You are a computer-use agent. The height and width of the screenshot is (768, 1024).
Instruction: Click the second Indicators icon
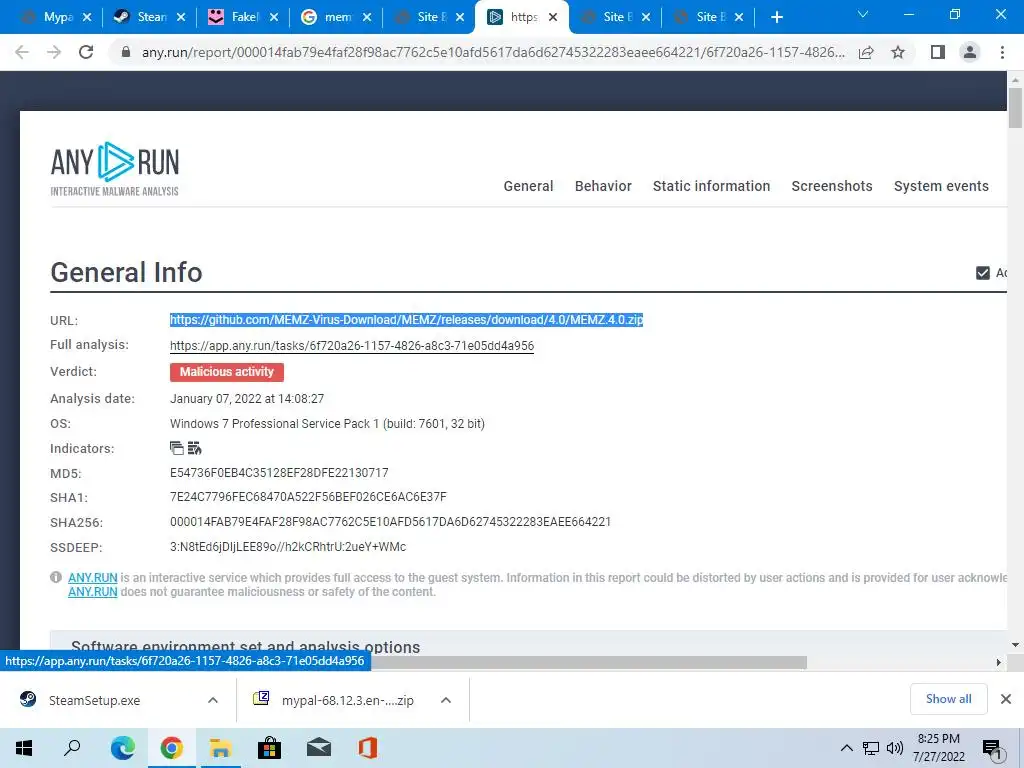pyautogui.click(x=195, y=448)
